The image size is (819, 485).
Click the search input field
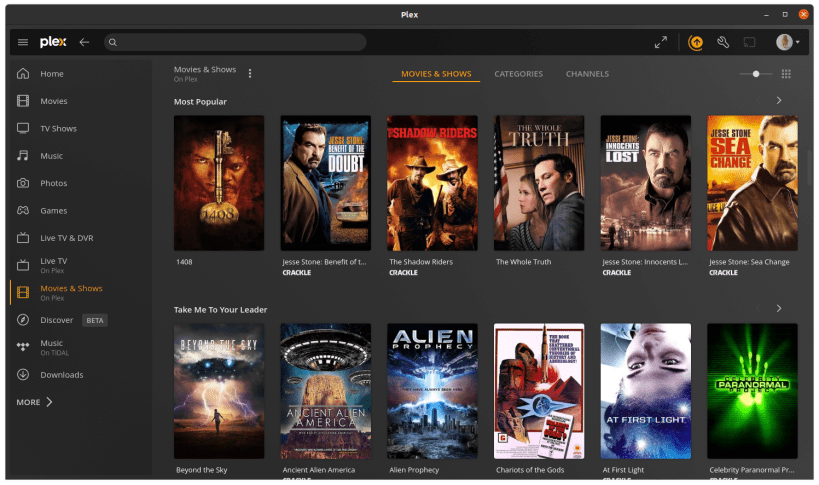tap(235, 42)
